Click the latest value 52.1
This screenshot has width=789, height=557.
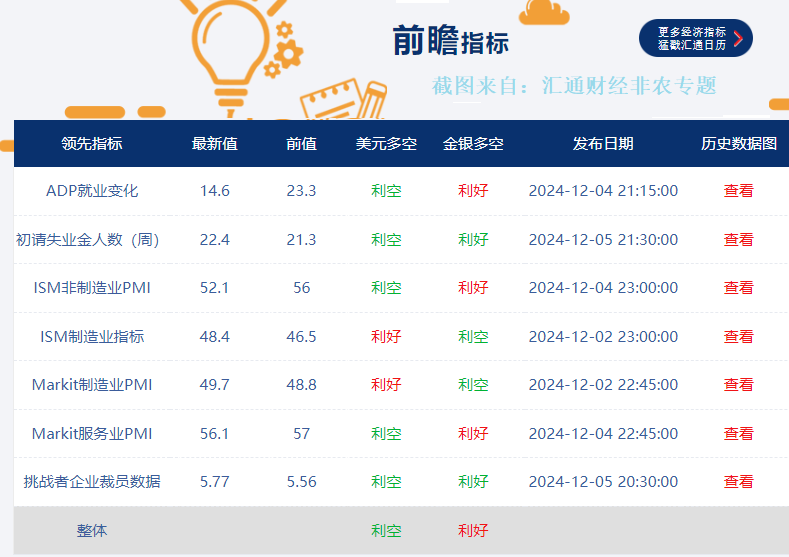(214, 288)
